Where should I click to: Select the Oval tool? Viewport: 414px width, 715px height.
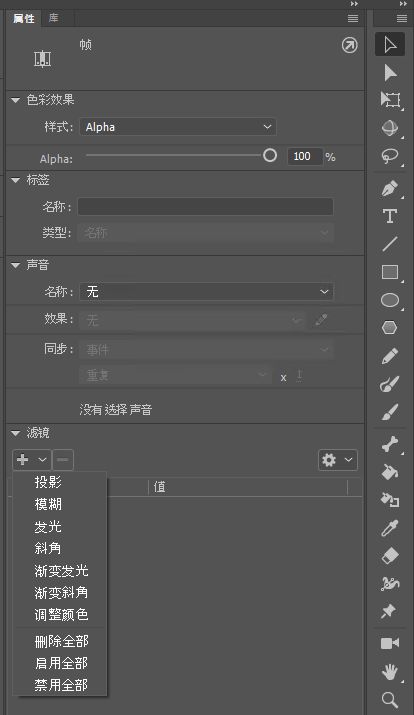(390, 300)
